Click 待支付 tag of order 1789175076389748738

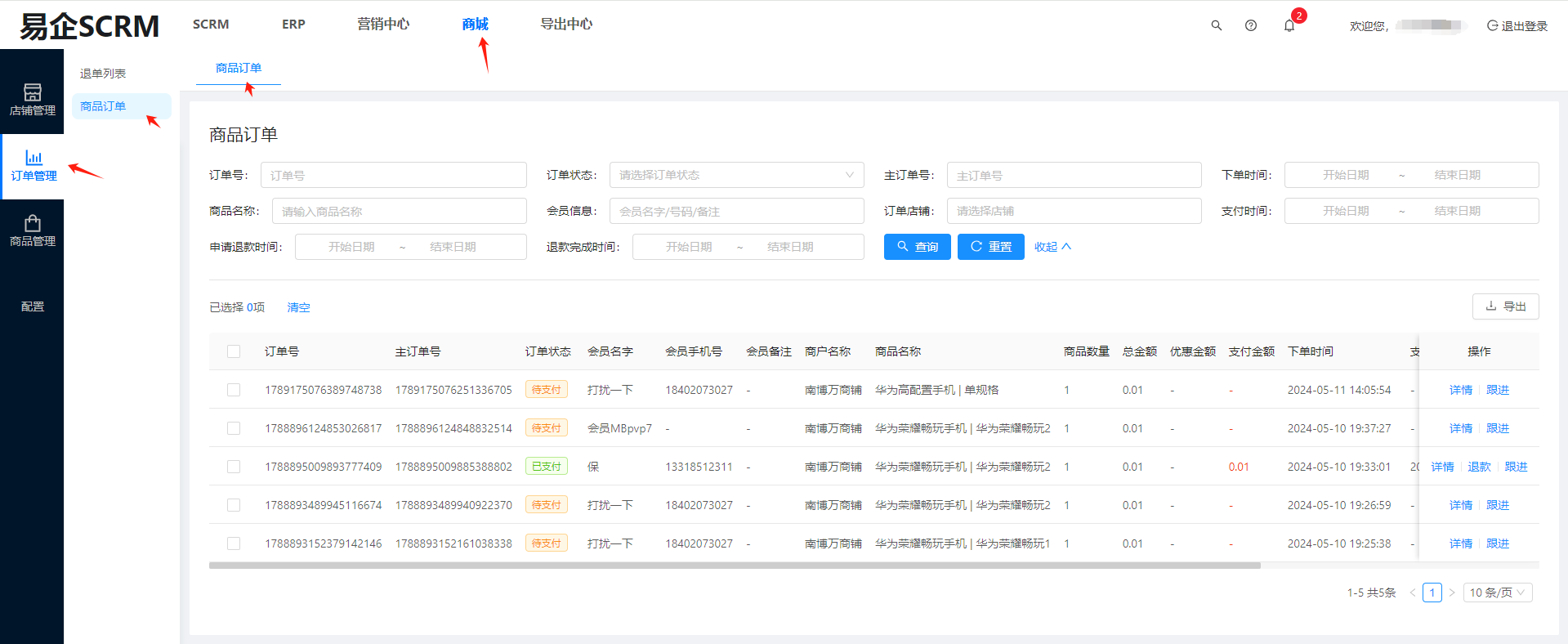(x=547, y=390)
